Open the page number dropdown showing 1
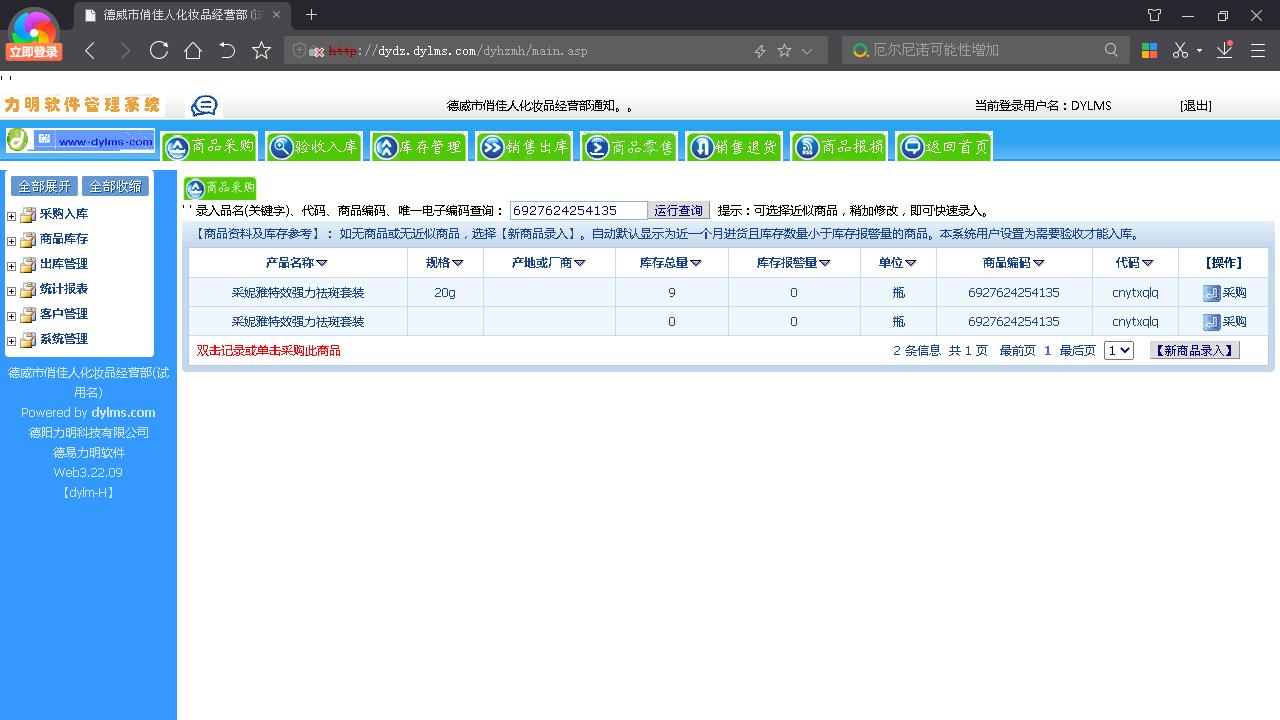 point(1117,350)
